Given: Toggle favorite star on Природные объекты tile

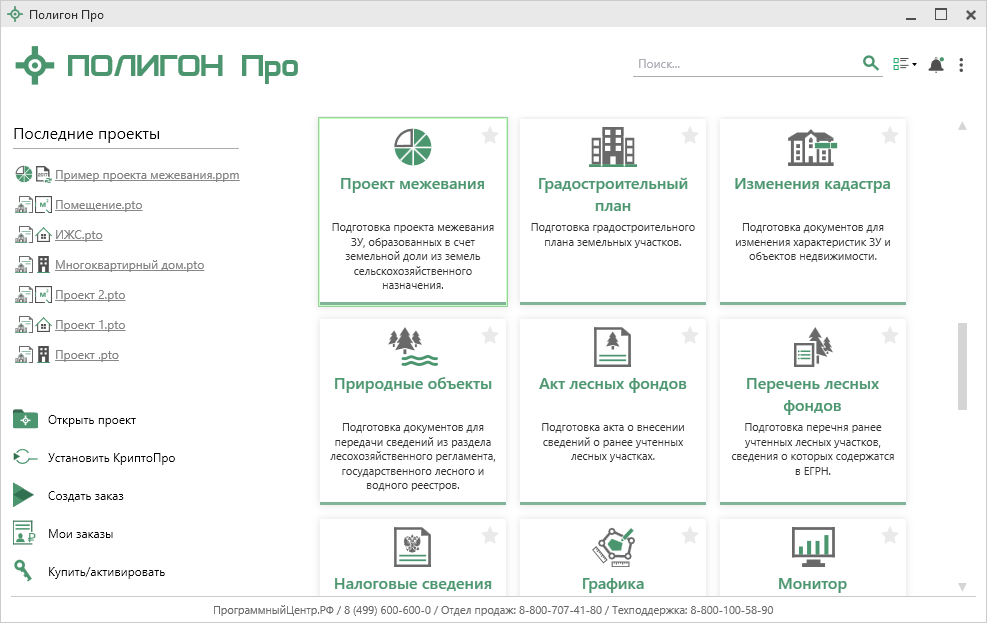Looking at the screenshot, I should point(490,336).
